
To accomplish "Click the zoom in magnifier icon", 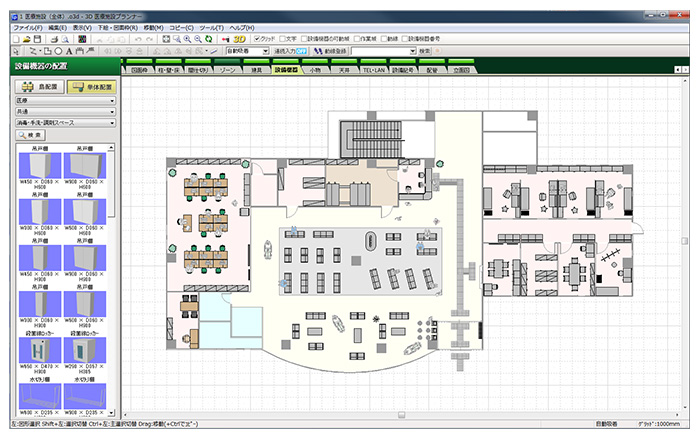I will point(187,38).
